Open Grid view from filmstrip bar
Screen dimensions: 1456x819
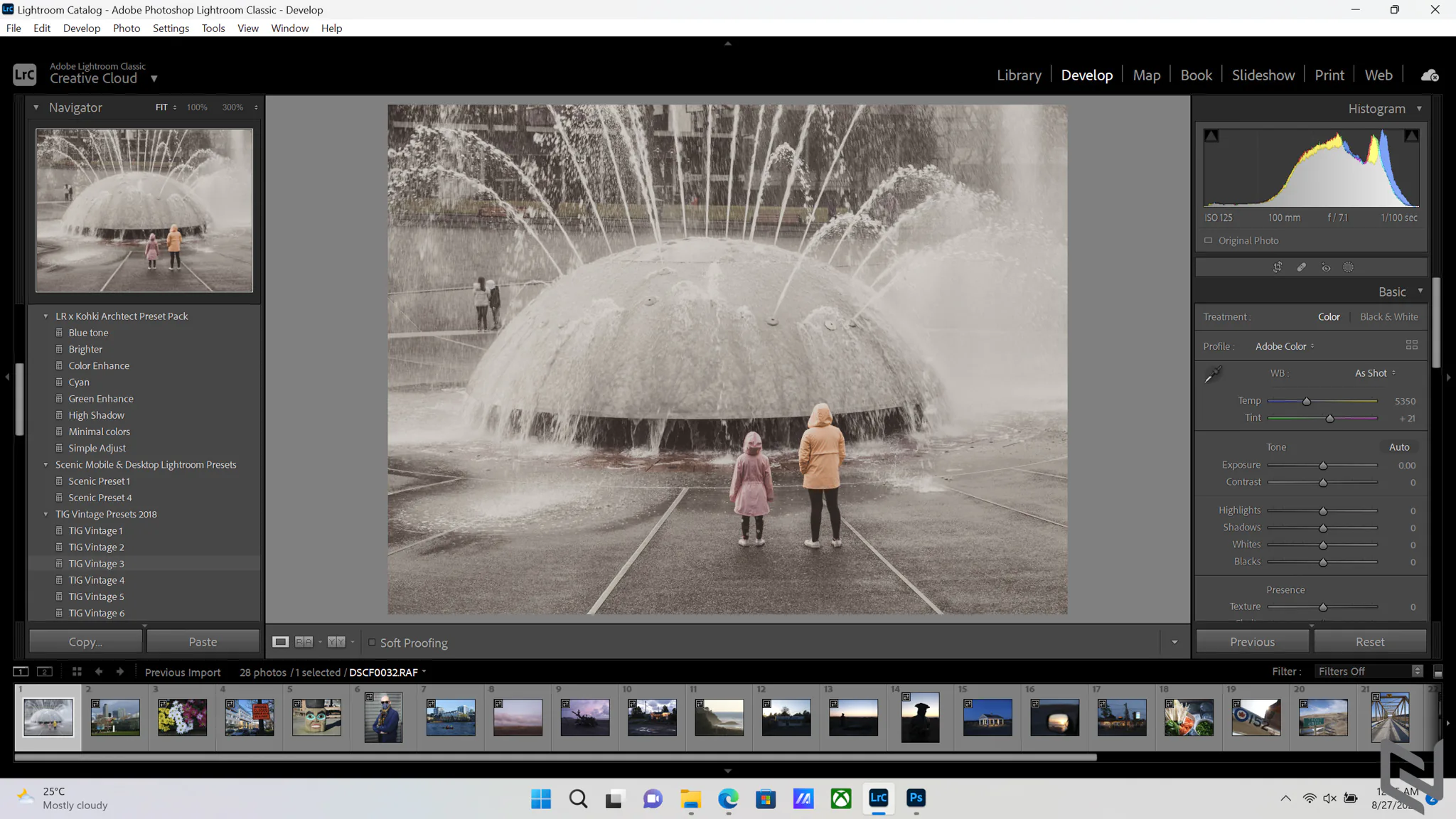click(x=77, y=672)
